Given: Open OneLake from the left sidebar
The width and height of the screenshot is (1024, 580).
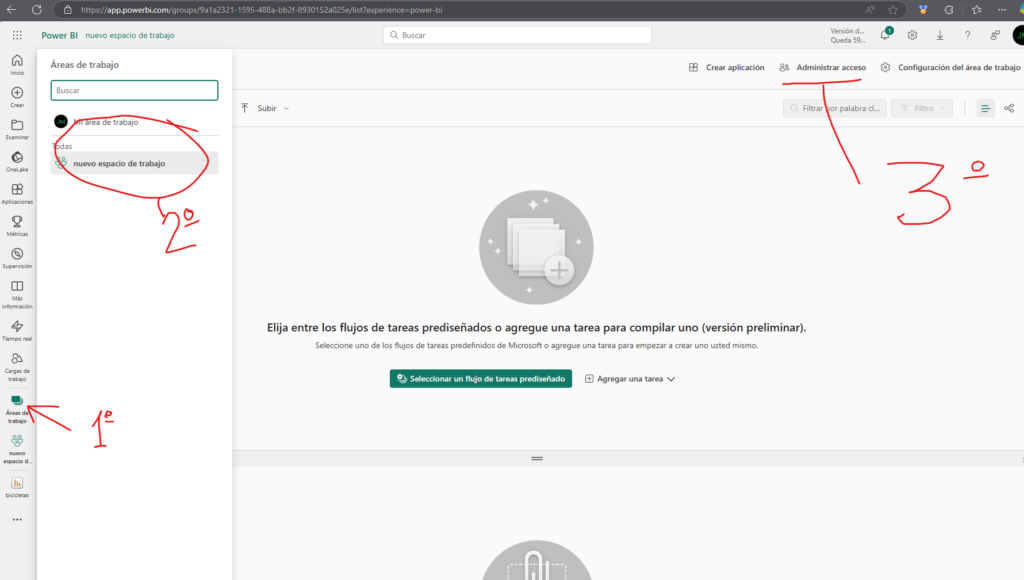Looking at the screenshot, I should click(x=17, y=157).
